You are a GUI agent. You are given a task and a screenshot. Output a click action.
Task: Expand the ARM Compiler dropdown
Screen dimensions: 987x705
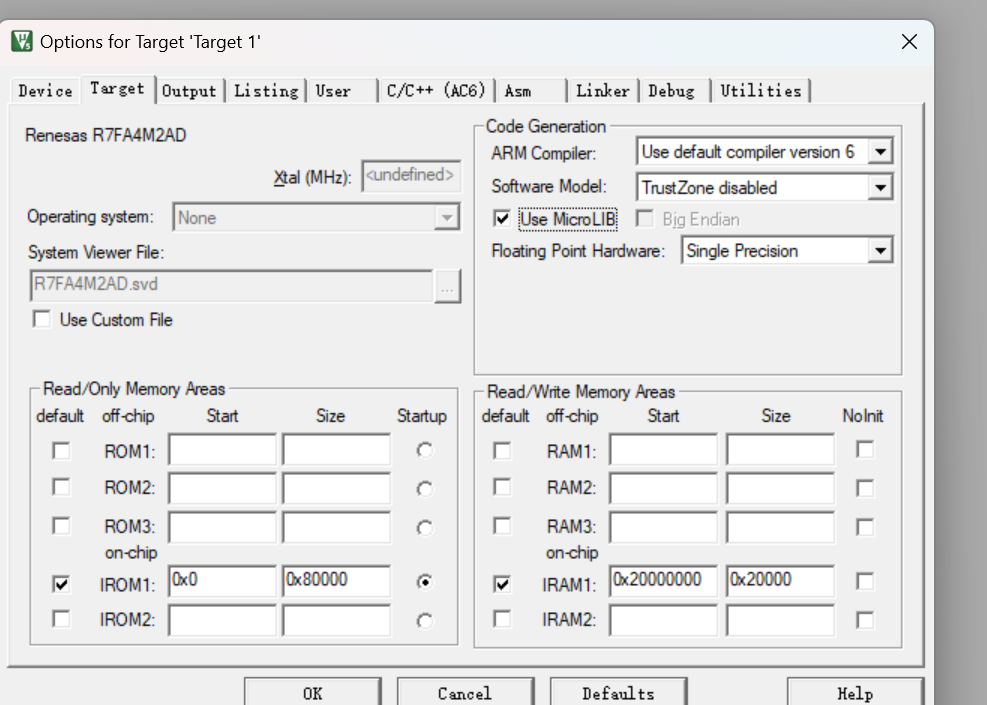(880, 152)
